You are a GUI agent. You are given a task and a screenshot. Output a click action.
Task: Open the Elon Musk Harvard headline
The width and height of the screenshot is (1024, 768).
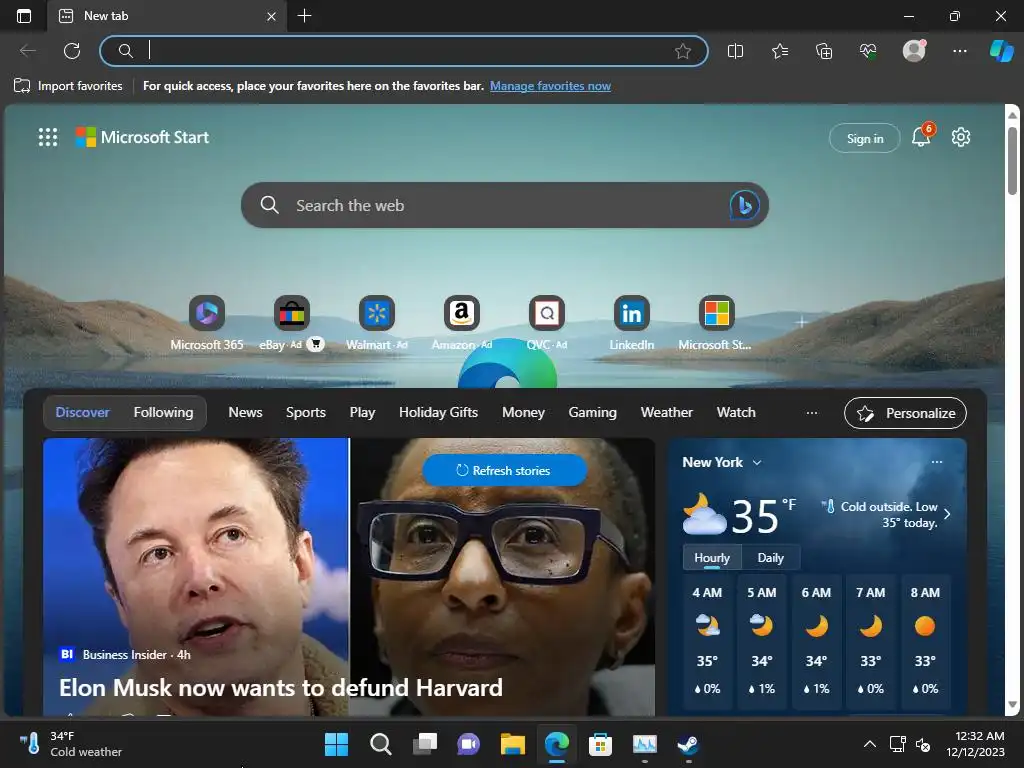tap(281, 688)
